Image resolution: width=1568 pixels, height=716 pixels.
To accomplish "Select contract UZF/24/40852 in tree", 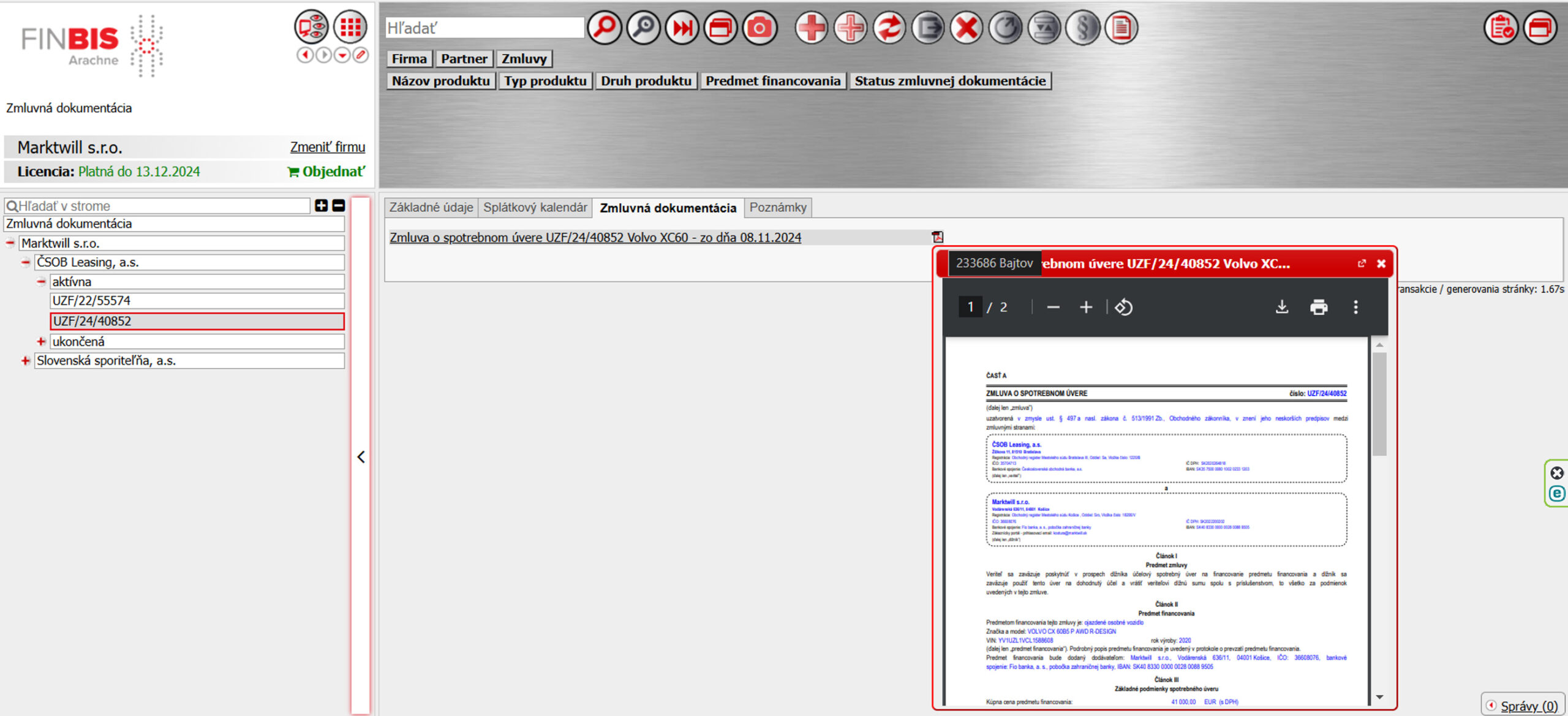I will pos(197,321).
